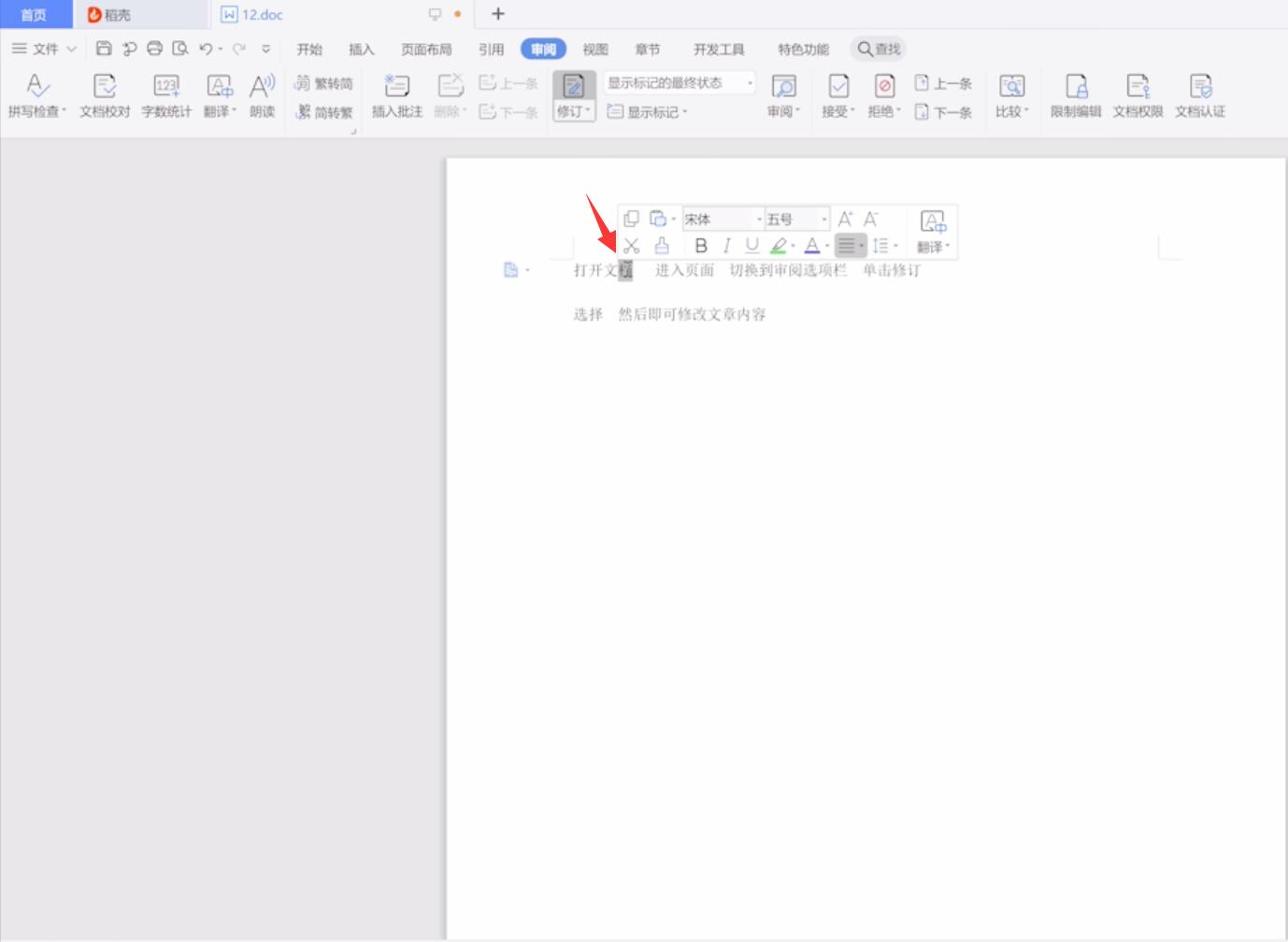
Task: Open the 文件 file menu
Action: point(44,49)
